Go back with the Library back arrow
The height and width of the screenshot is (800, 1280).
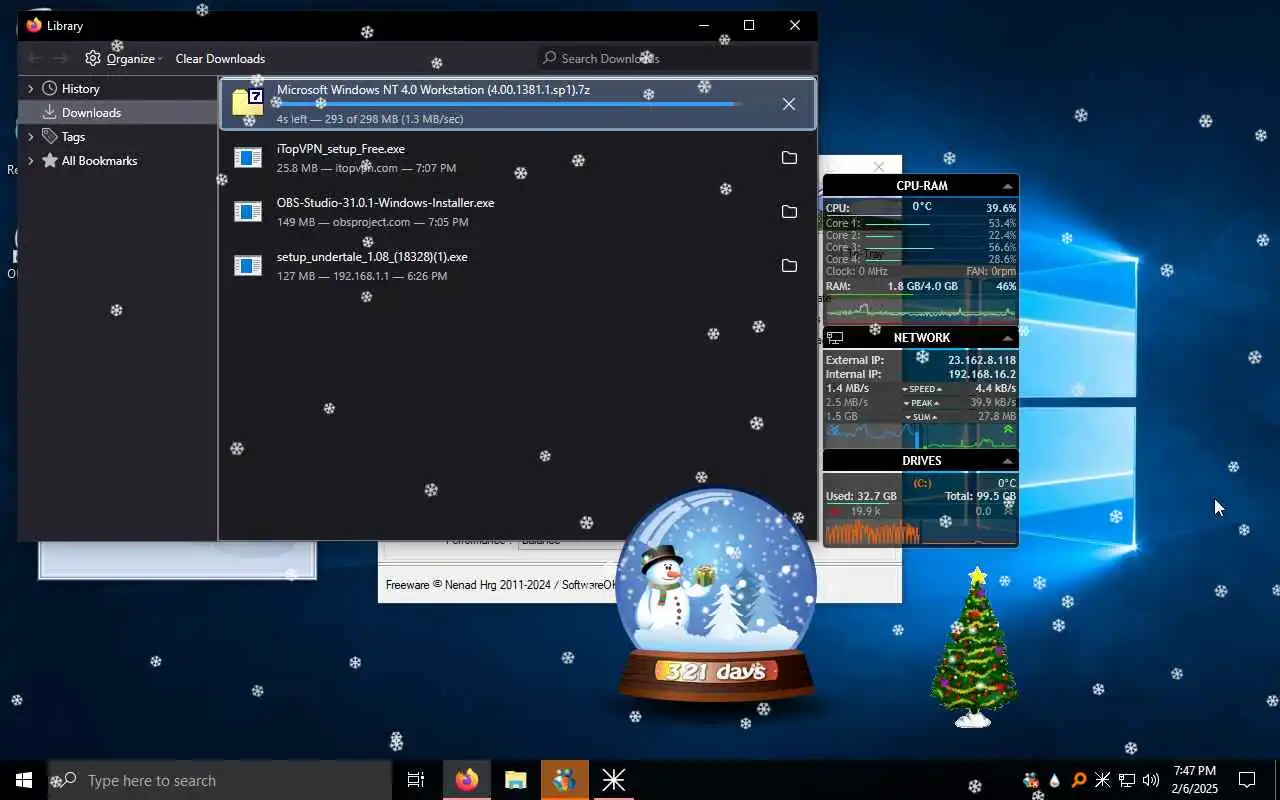pyautogui.click(x=34, y=59)
